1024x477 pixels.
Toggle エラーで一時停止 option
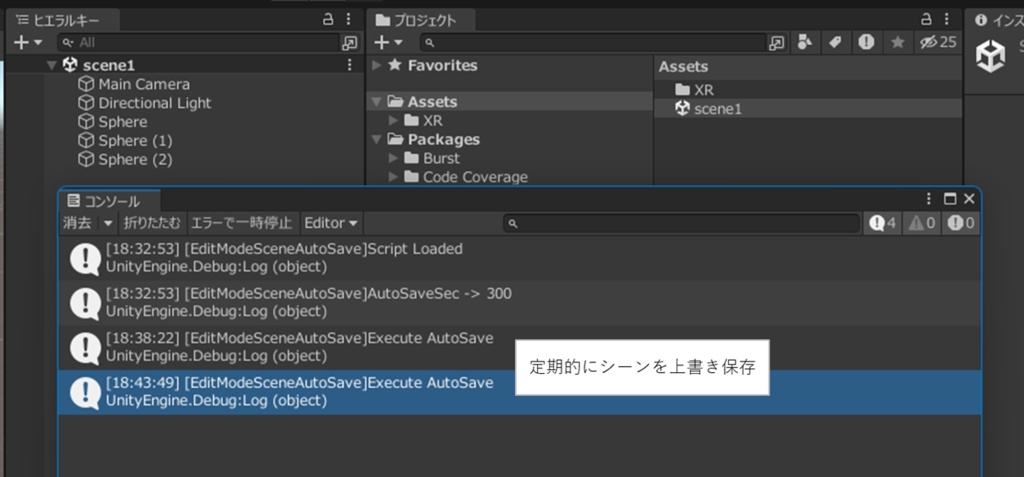point(242,223)
